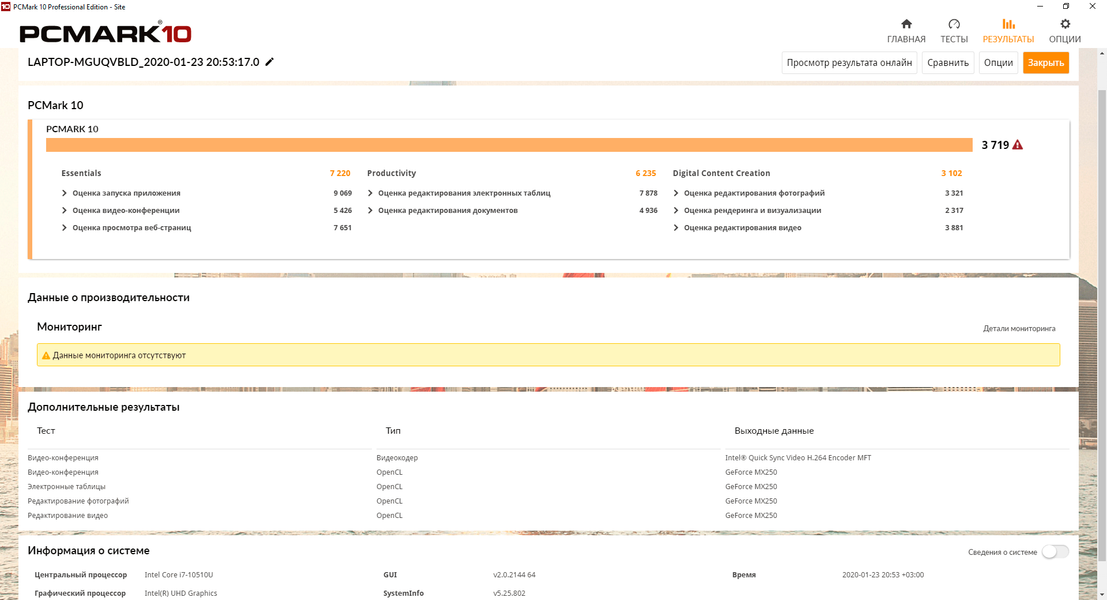
Task: Expand Оценка редактирования видео row
Action: [676, 228]
